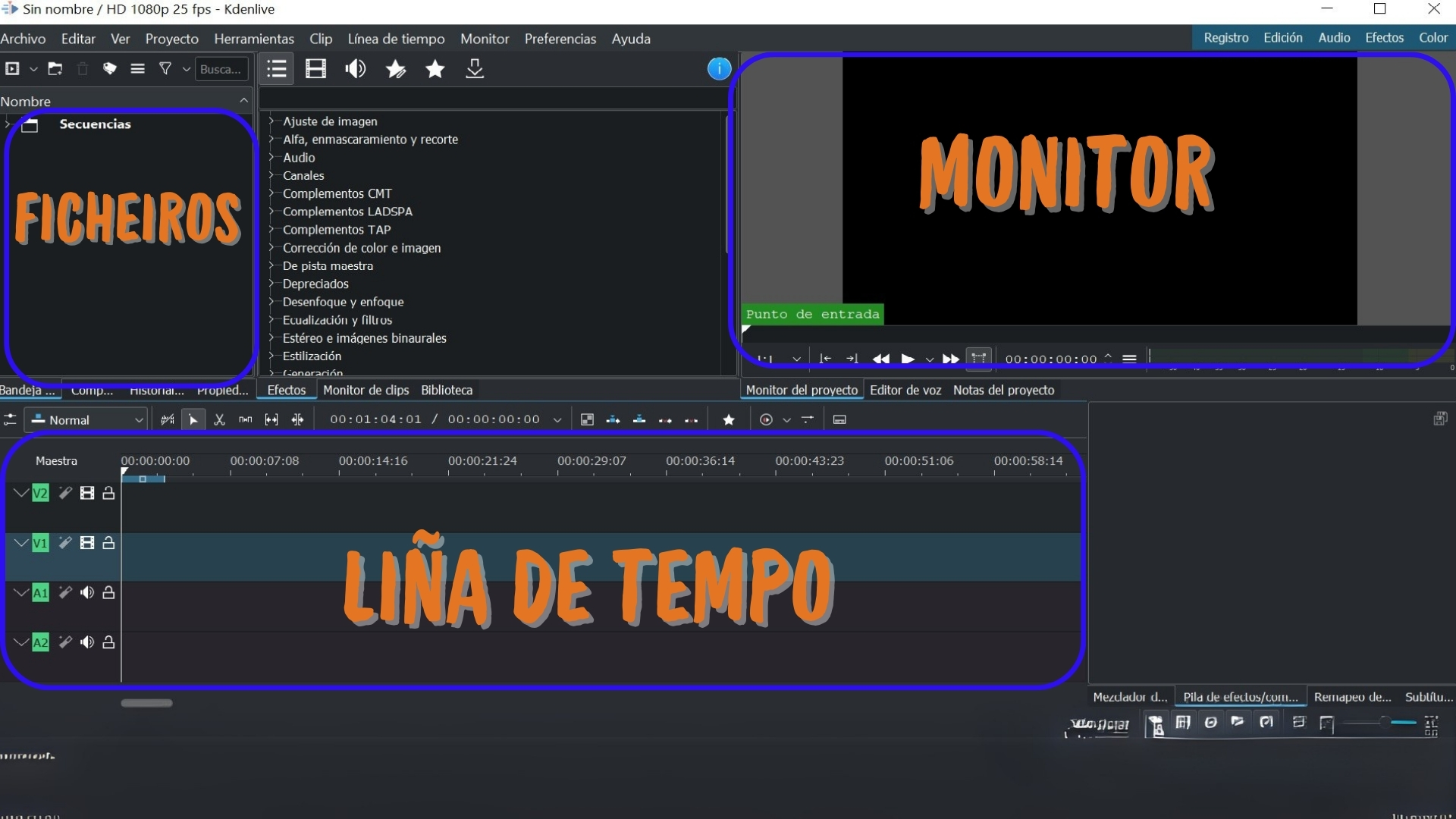Click the trash icon in the project bin toolbar
Viewport: 1456px width, 819px height.
pos(83,68)
